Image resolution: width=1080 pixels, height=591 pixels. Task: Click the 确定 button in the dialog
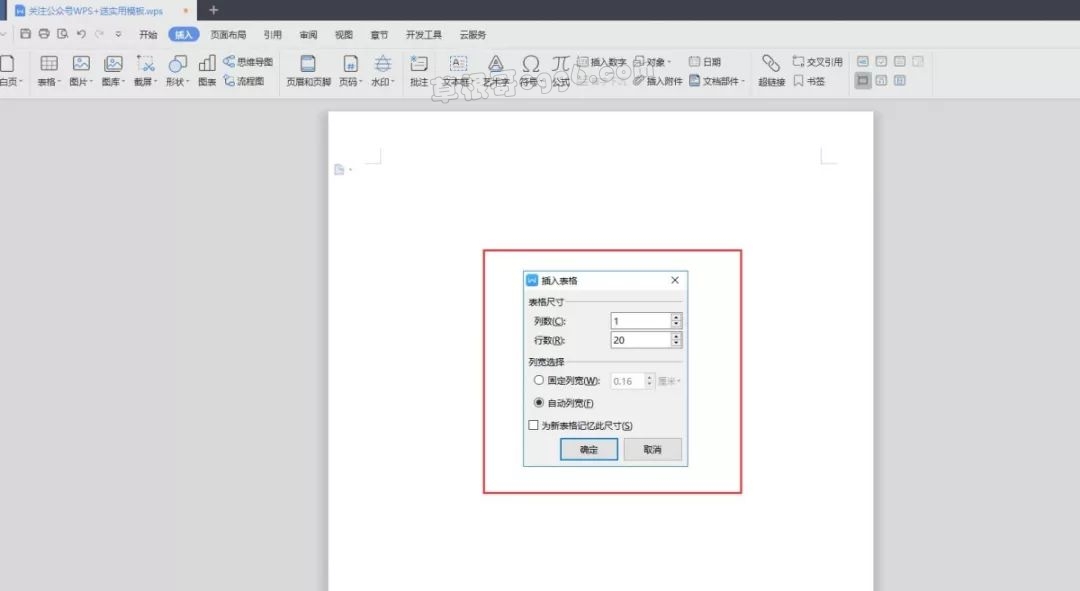589,450
